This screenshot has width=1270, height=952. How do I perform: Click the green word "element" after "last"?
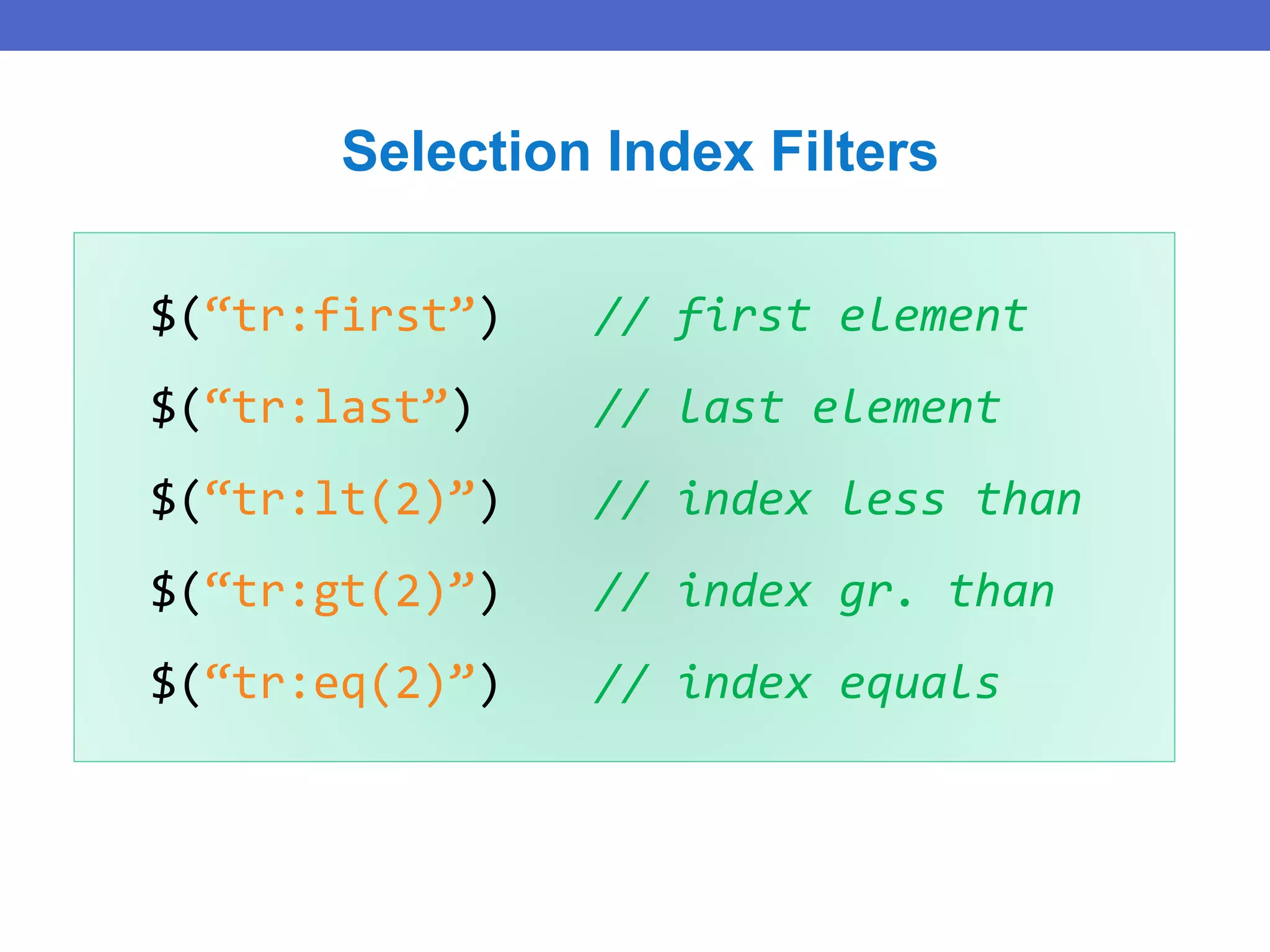coord(906,408)
